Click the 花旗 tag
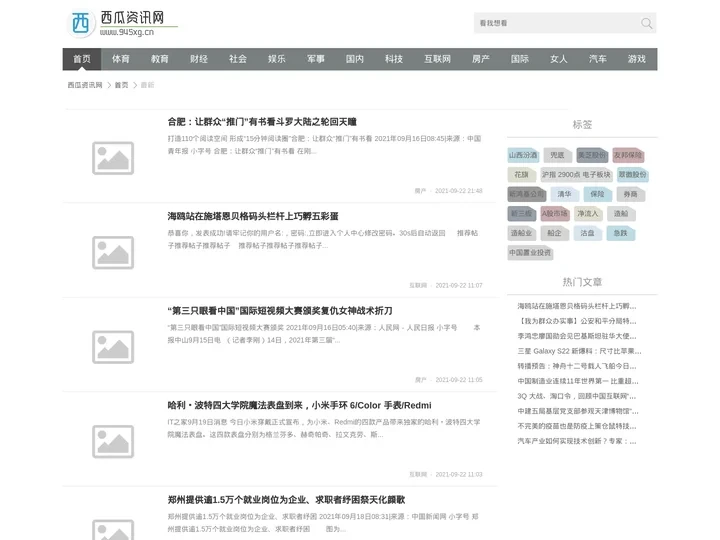This screenshot has width=720, height=540. pyautogui.click(x=522, y=175)
